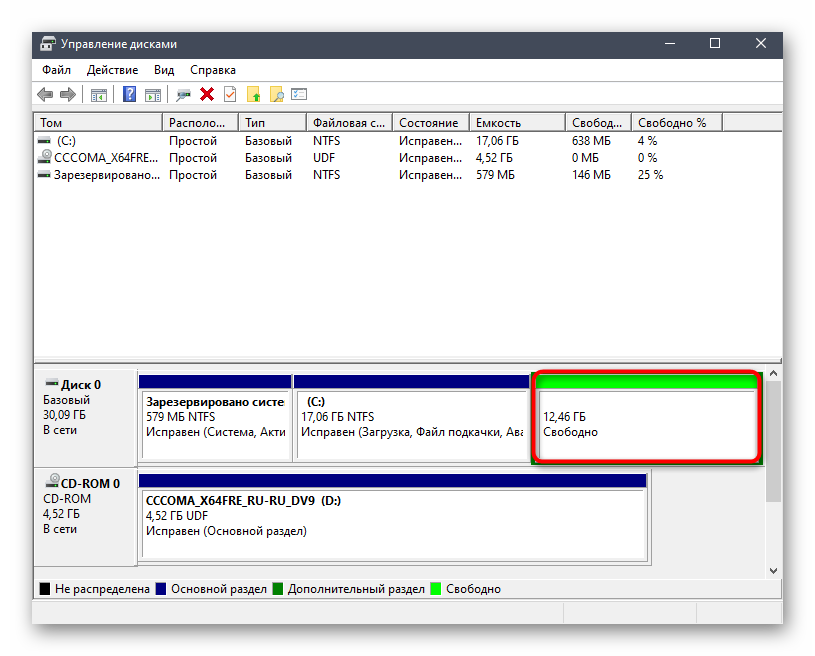Open the Вид menu
Image resolution: width=815 pixels, height=656 pixels.
click(164, 70)
